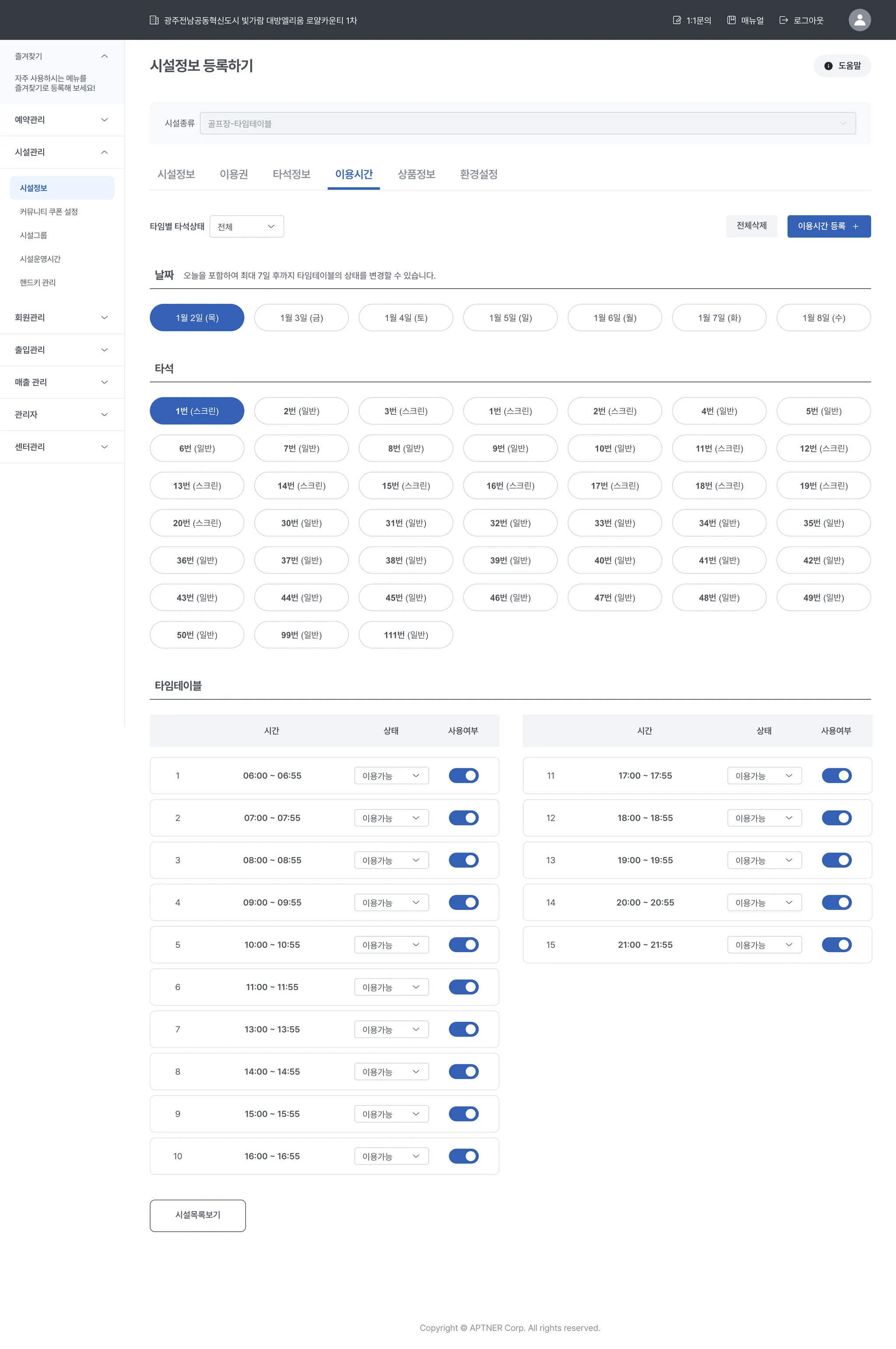Disable the 17:00 ~ 17:55 time slot switch
896x1349 pixels.
click(x=836, y=775)
